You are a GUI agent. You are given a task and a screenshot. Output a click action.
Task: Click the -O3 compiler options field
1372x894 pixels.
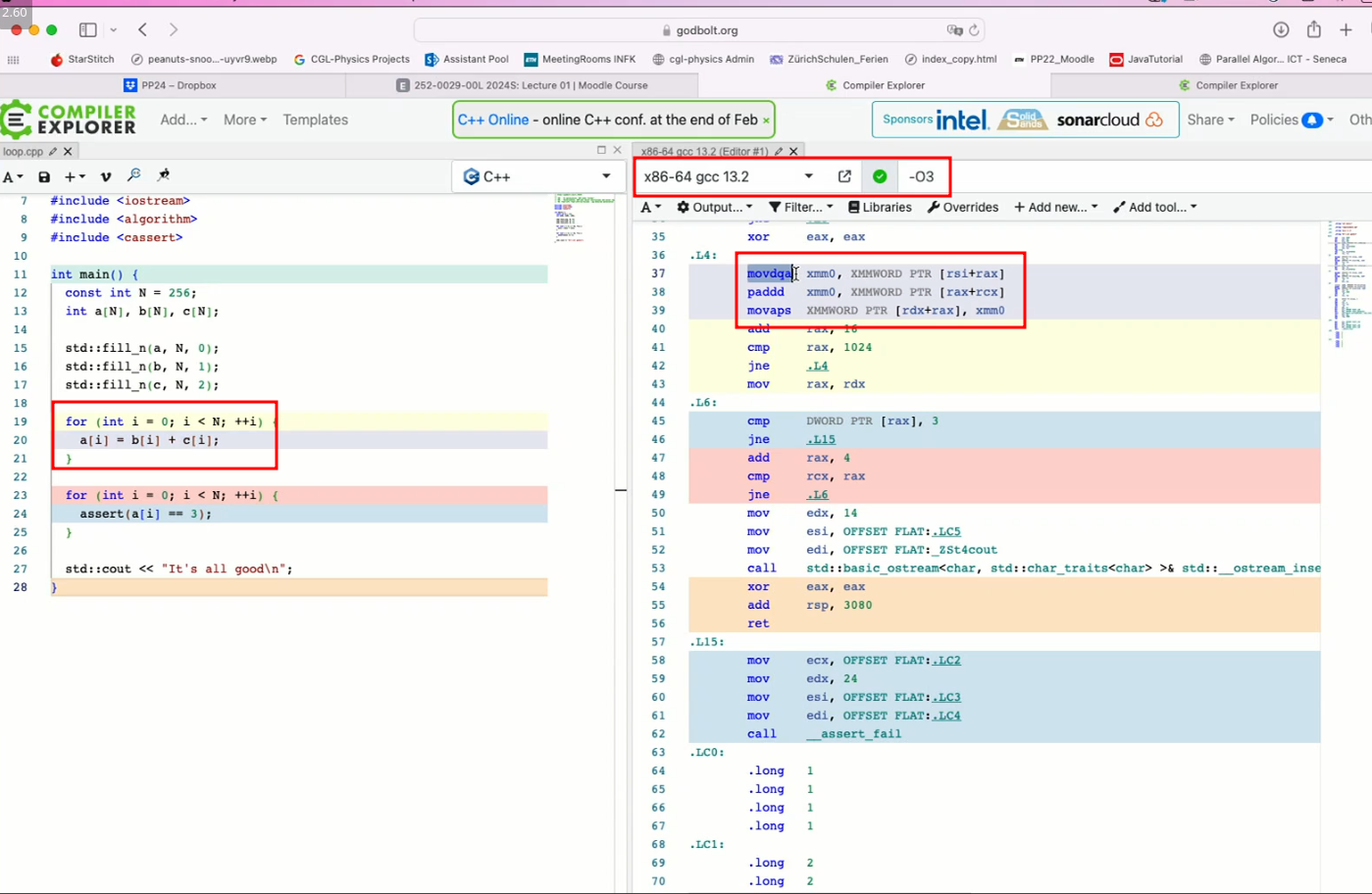coord(922,176)
